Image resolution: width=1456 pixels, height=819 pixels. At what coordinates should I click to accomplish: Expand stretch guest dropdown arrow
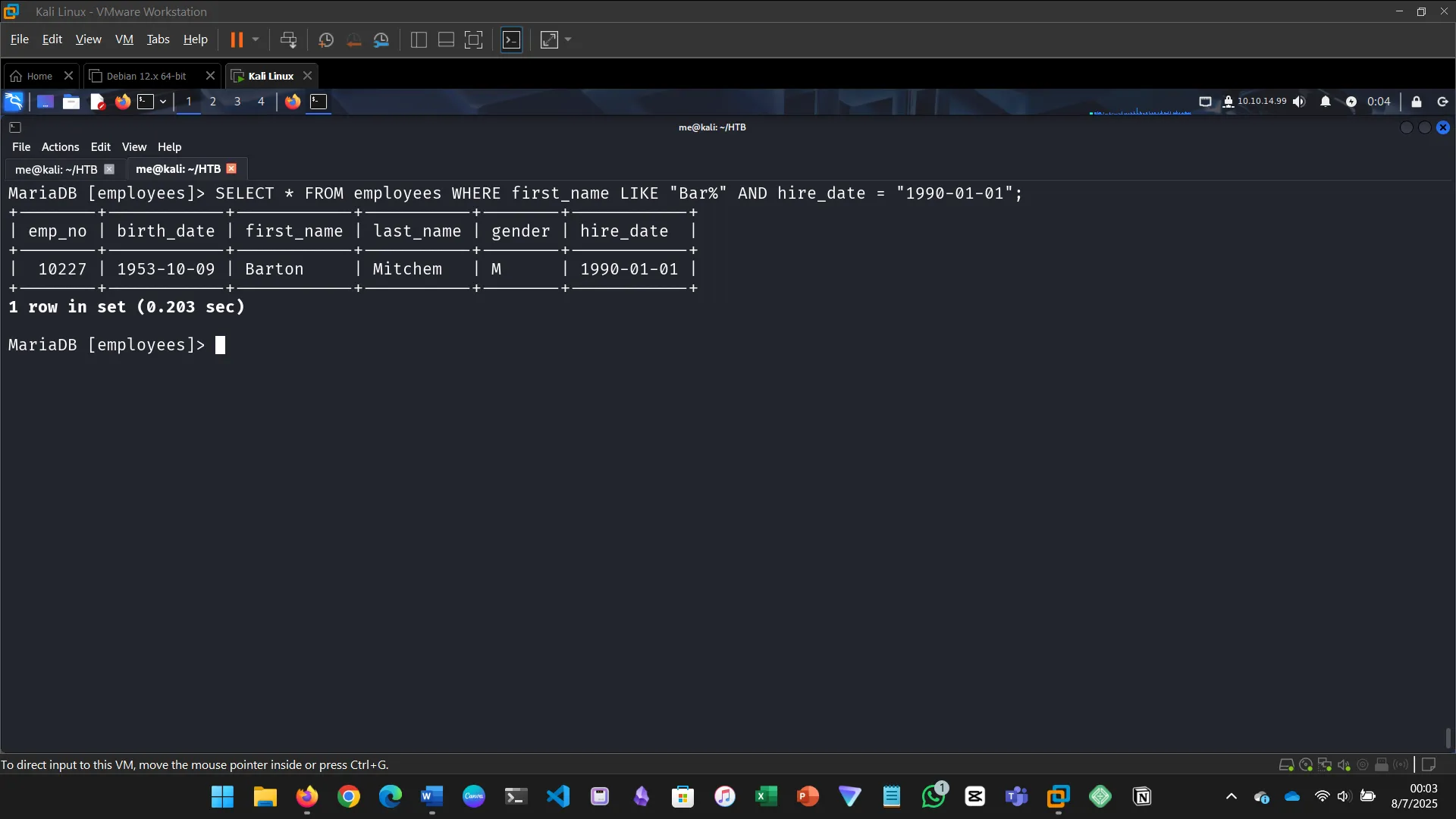click(x=568, y=39)
